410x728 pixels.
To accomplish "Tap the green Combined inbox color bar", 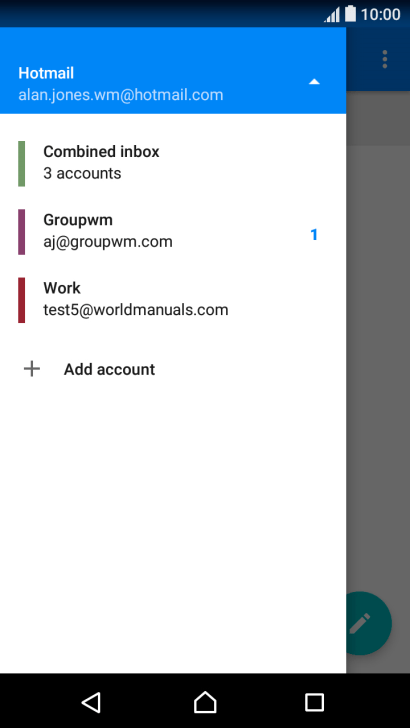I will click(x=21, y=163).
